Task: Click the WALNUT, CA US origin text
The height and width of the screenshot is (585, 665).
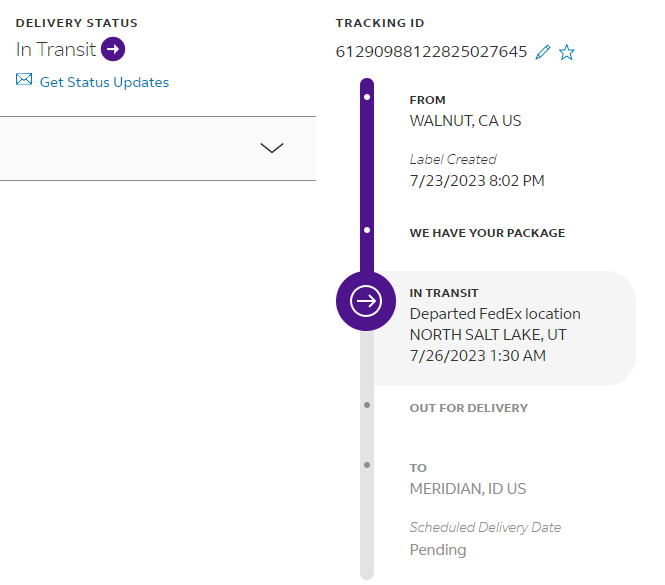Action: point(465,121)
